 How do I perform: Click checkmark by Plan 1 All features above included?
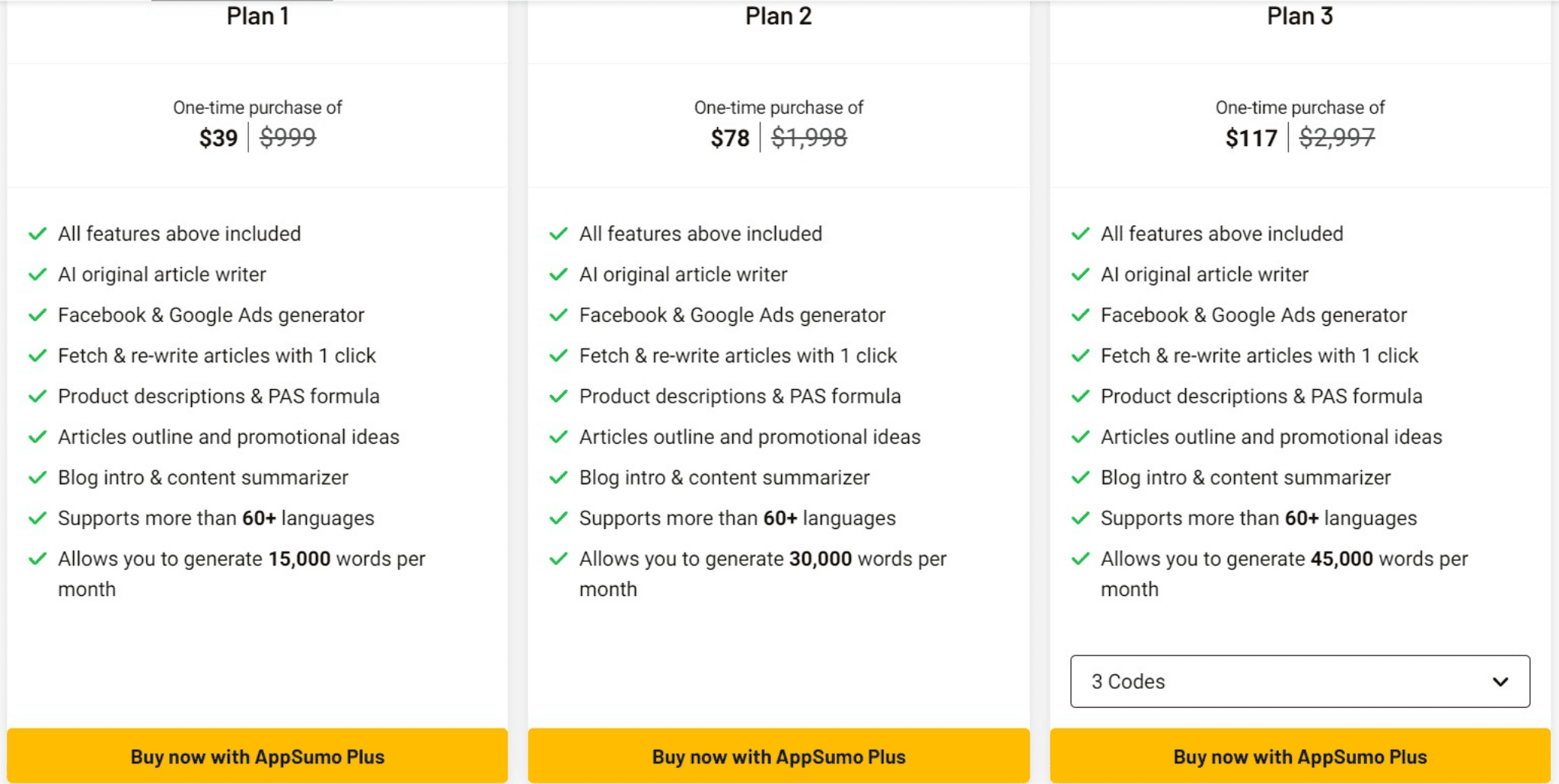[37, 234]
